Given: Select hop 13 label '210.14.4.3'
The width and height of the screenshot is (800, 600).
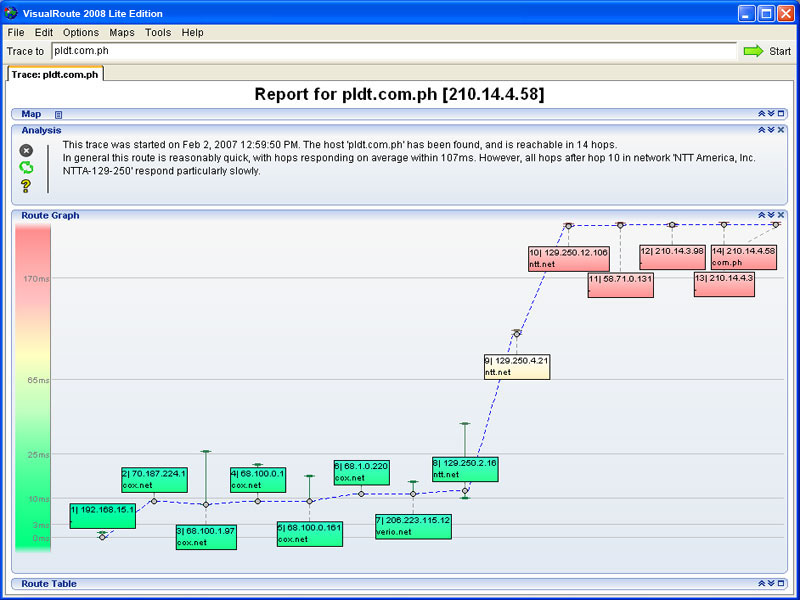Looking at the screenshot, I should click(724, 284).
